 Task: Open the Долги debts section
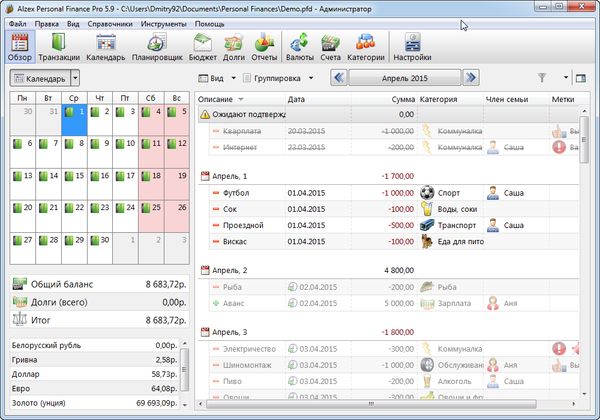pyautogui.click(x=233, y=47)
